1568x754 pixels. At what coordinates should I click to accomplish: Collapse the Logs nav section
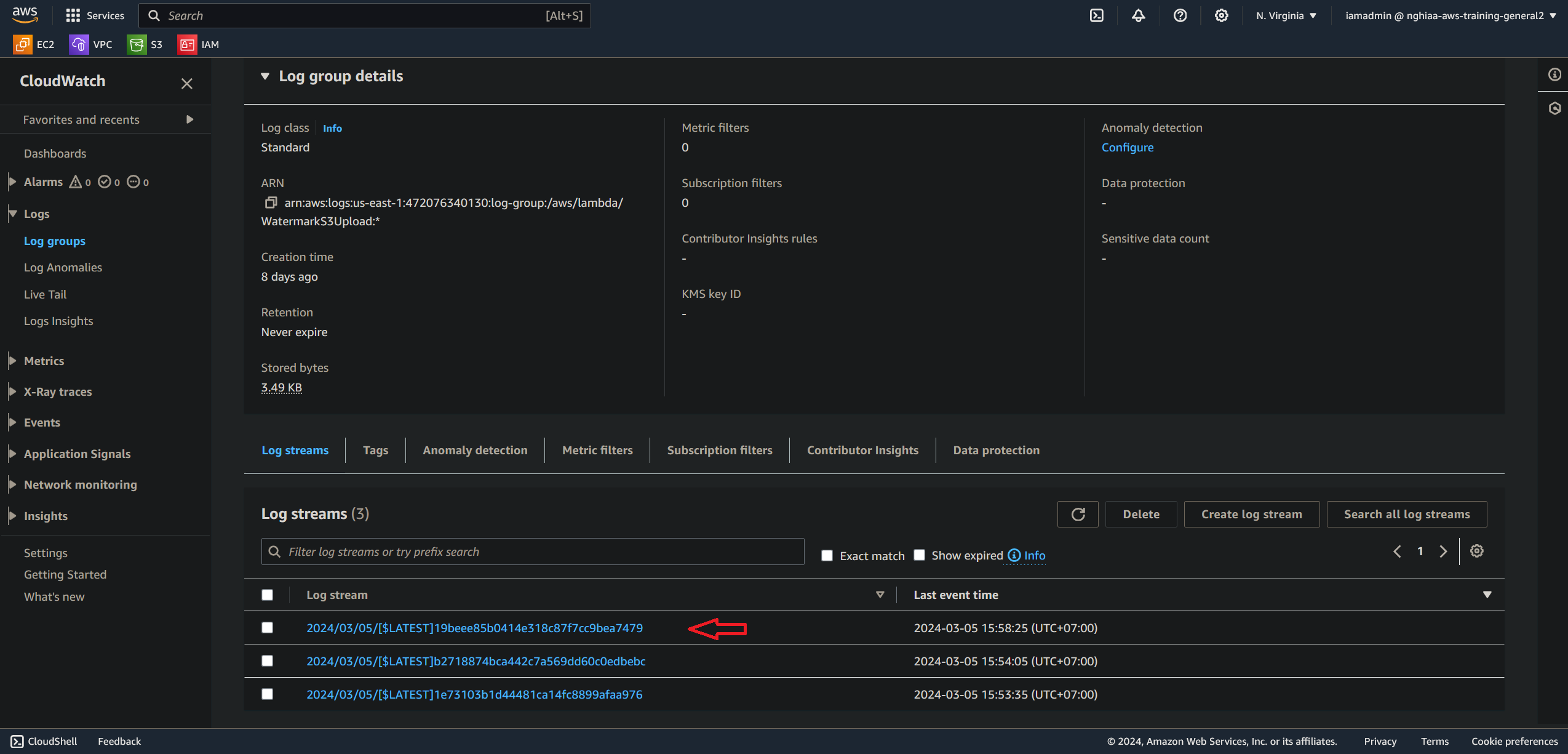coord(12,214)
